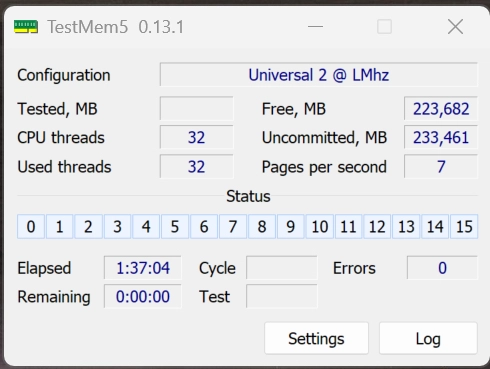The width and height of the screenshot is (490, 369).
Task: Select status thread cell 6
Action: coord(204,227)
